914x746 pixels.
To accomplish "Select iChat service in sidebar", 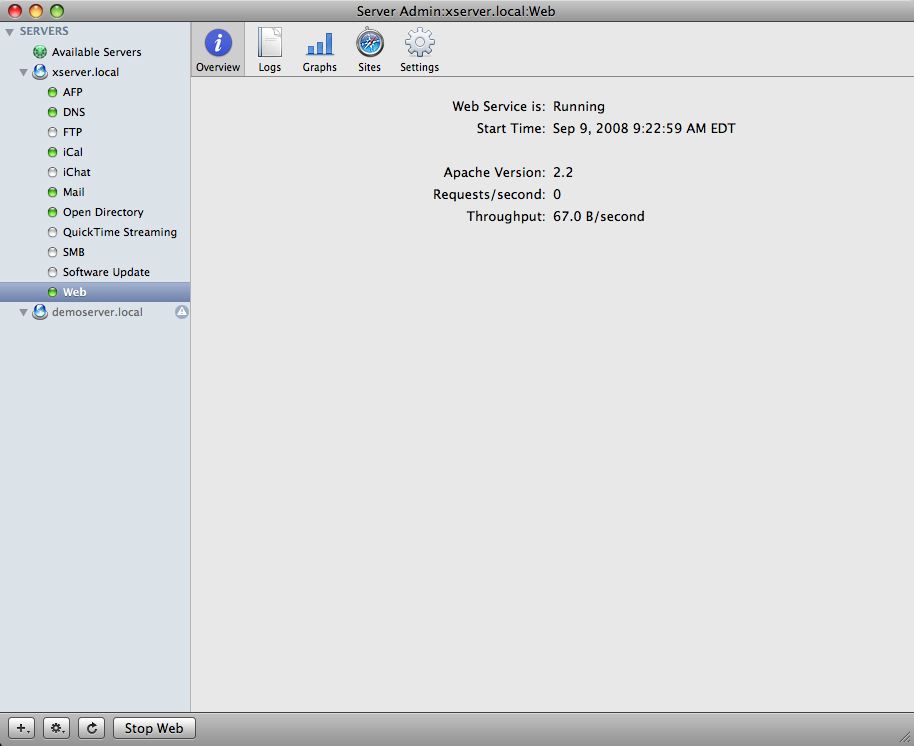I will (x=76, y=172).
